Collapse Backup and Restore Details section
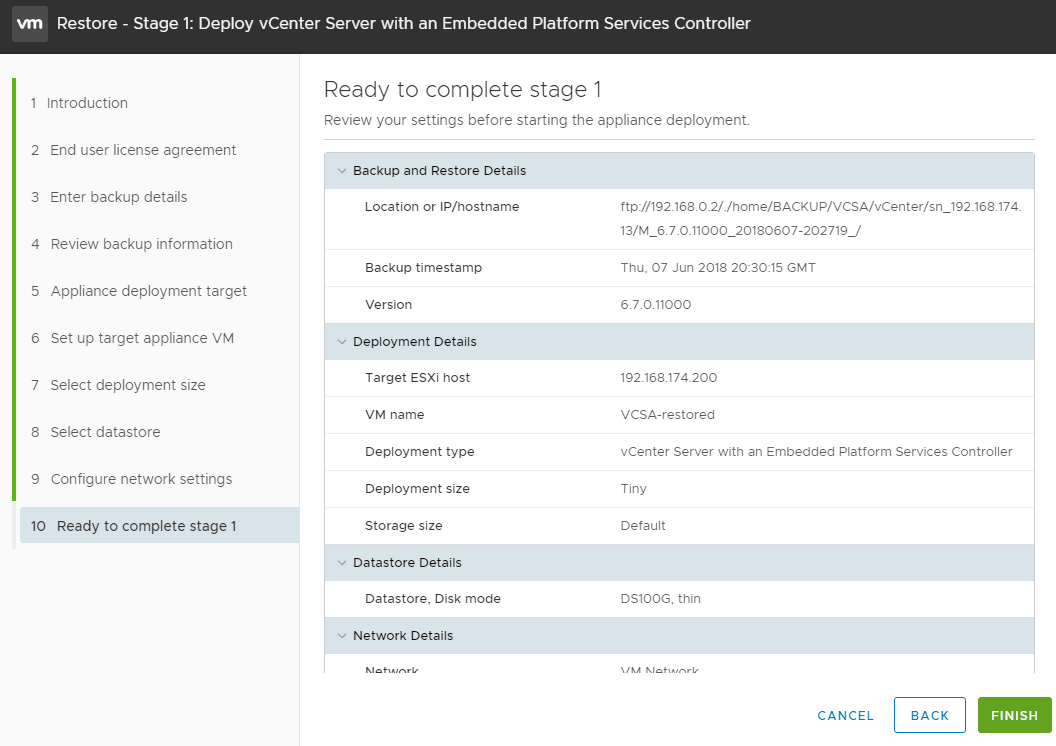 click(x=342, y=171)
